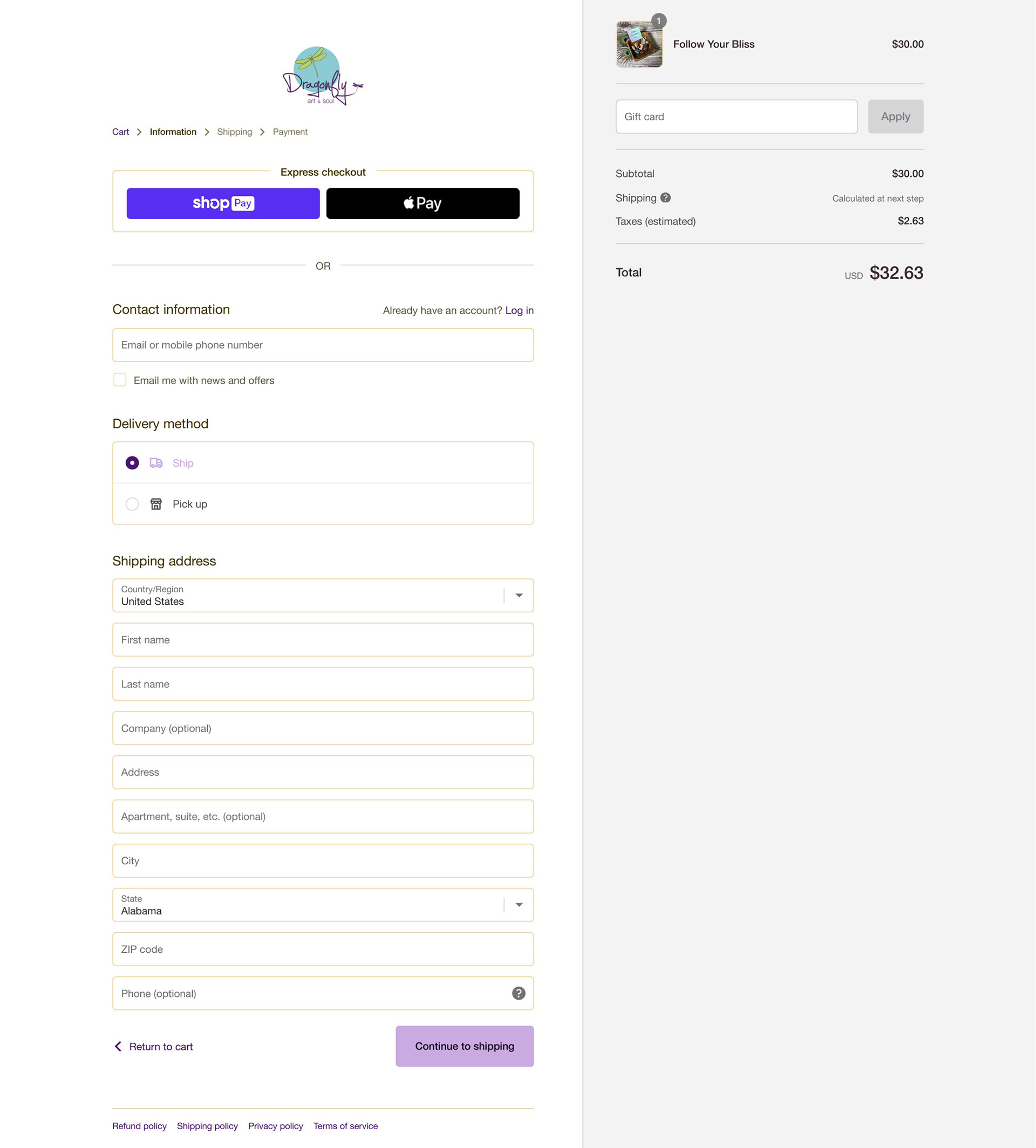The width and height of the screenshot is (1036, 1148).
Task: Expand the State dropdown showing Alabama
Action: pyautogui.click(x=322, y=904)
